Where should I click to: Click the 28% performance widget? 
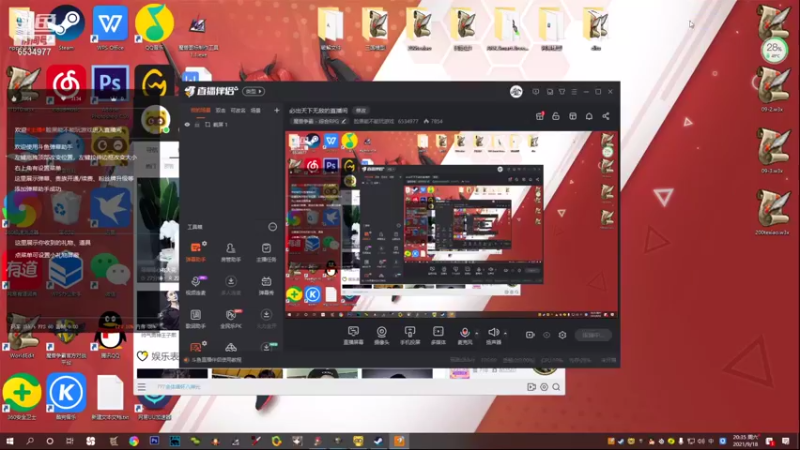pyautogui.click(x=774, y=50)
